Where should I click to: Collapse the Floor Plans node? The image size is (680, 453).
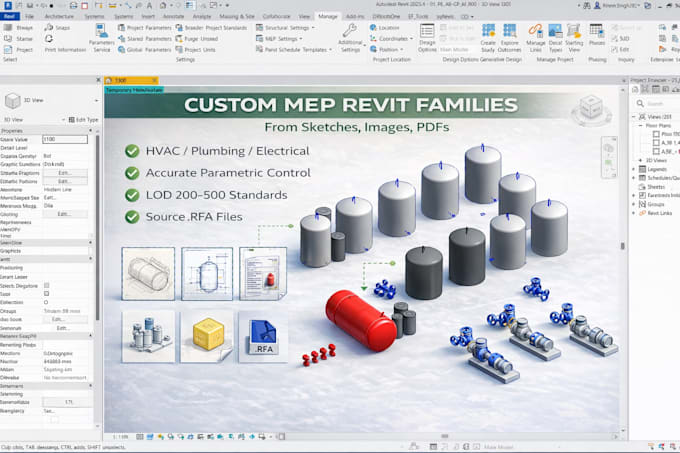tap(641, 126)
